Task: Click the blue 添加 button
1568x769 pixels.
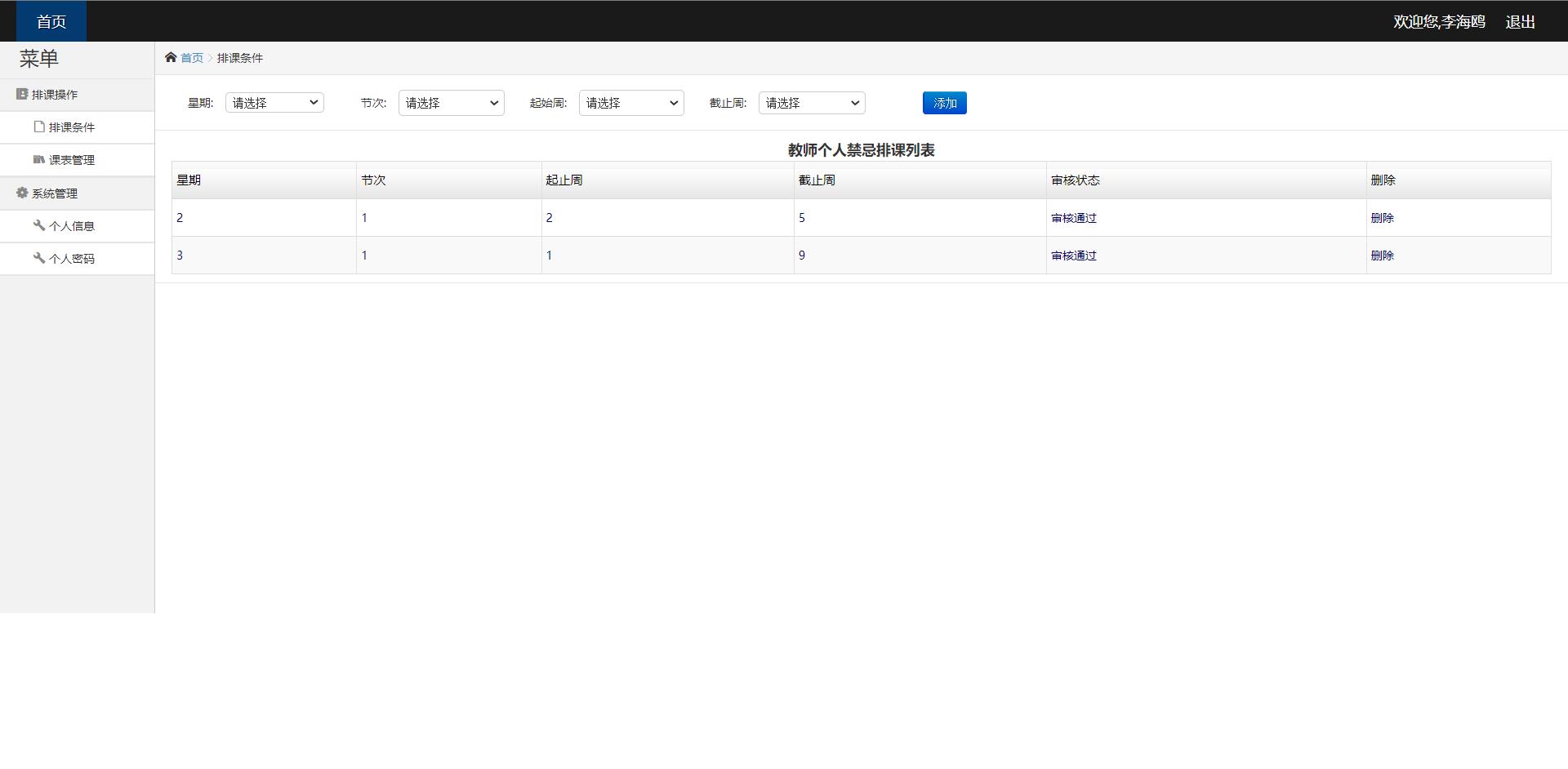Action: 945,103
